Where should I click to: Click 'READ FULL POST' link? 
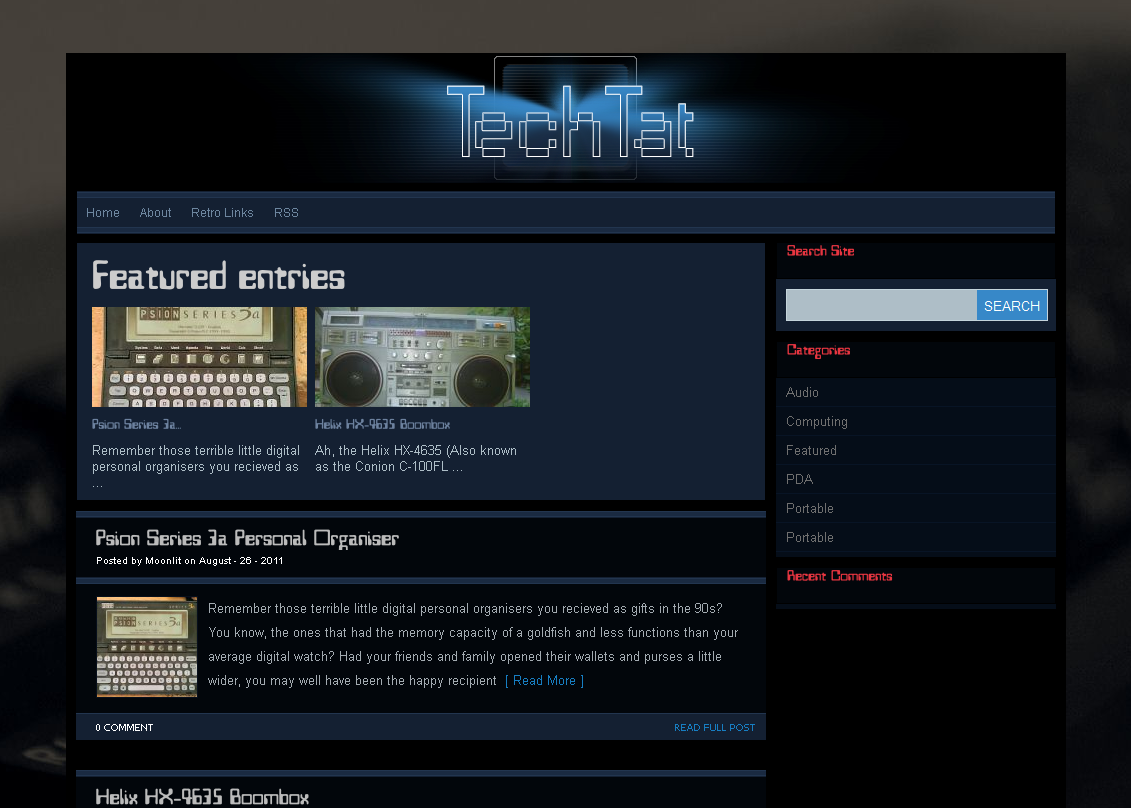pos(714,727)
